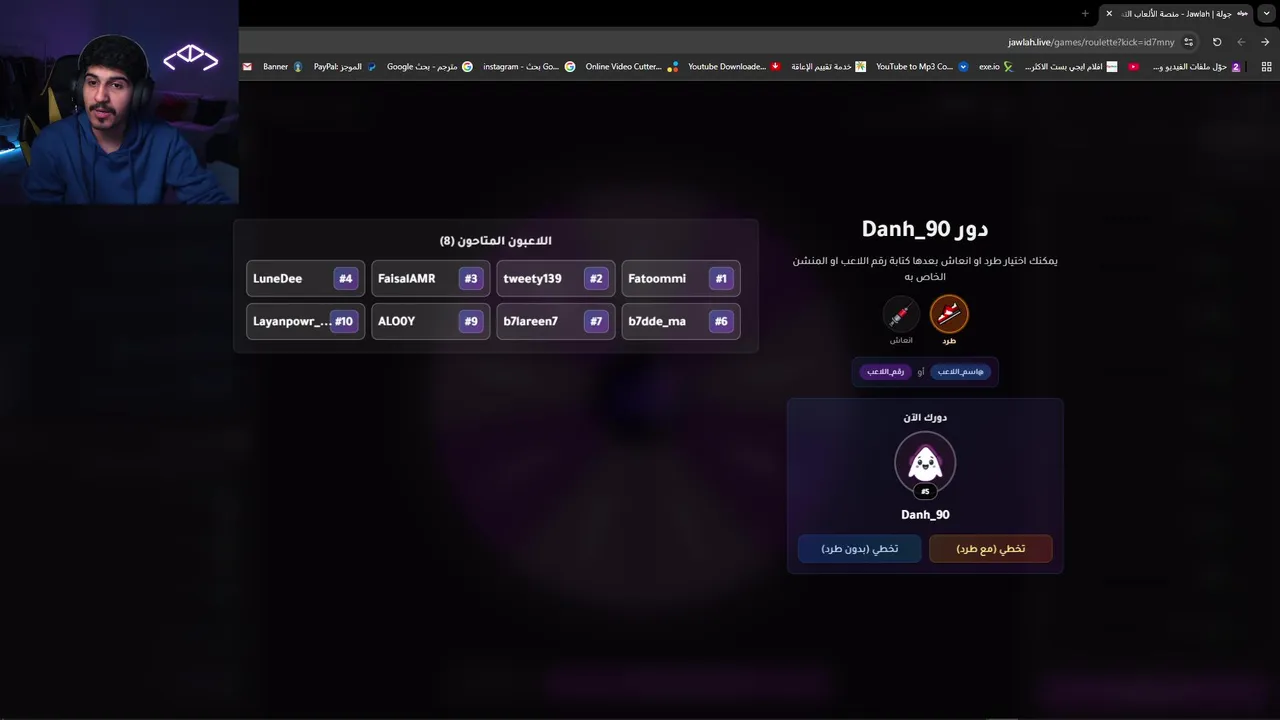Reload the page in browser
This screenshot has width=1280, height=720.
1217,42
